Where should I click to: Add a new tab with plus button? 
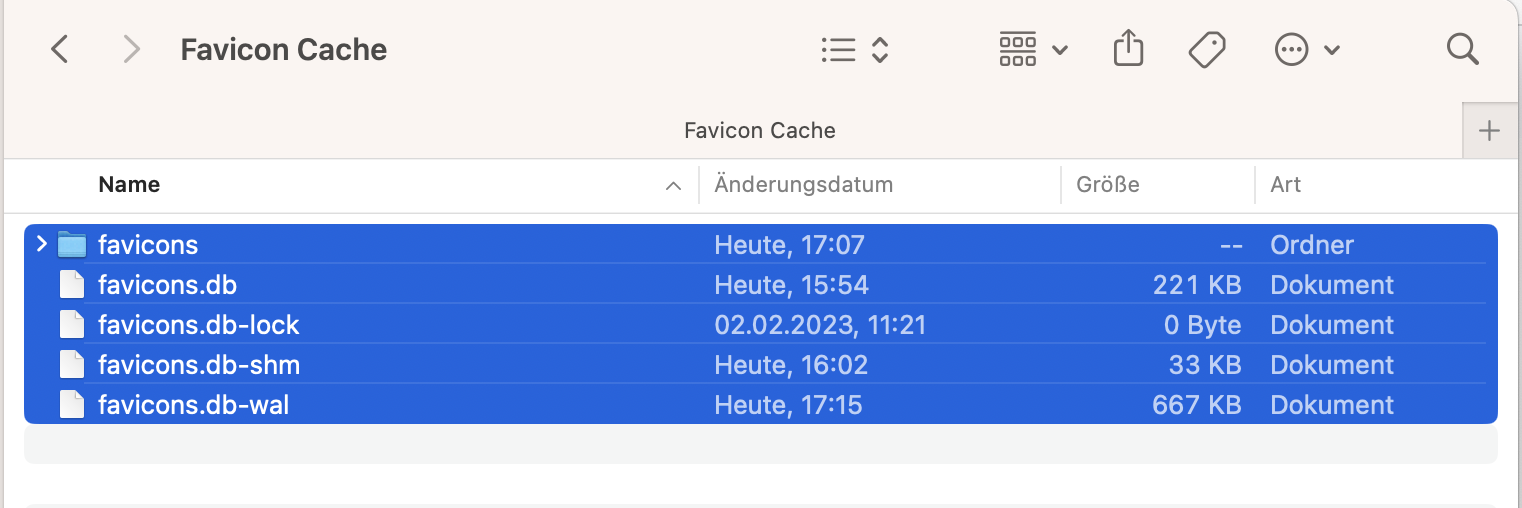(x=1489, y=130)
